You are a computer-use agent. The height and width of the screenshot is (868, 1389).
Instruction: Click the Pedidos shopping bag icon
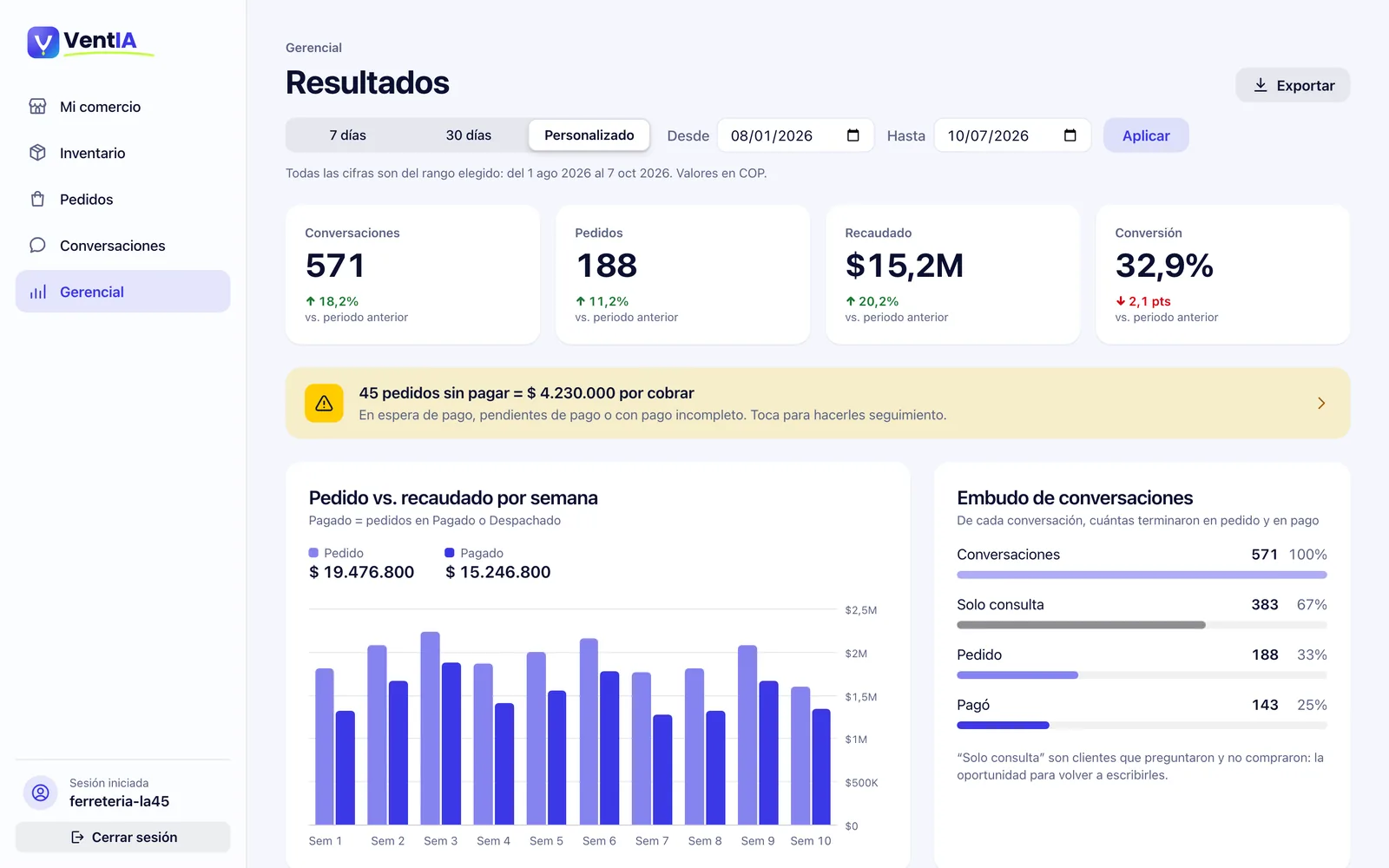tap(37, 199)
